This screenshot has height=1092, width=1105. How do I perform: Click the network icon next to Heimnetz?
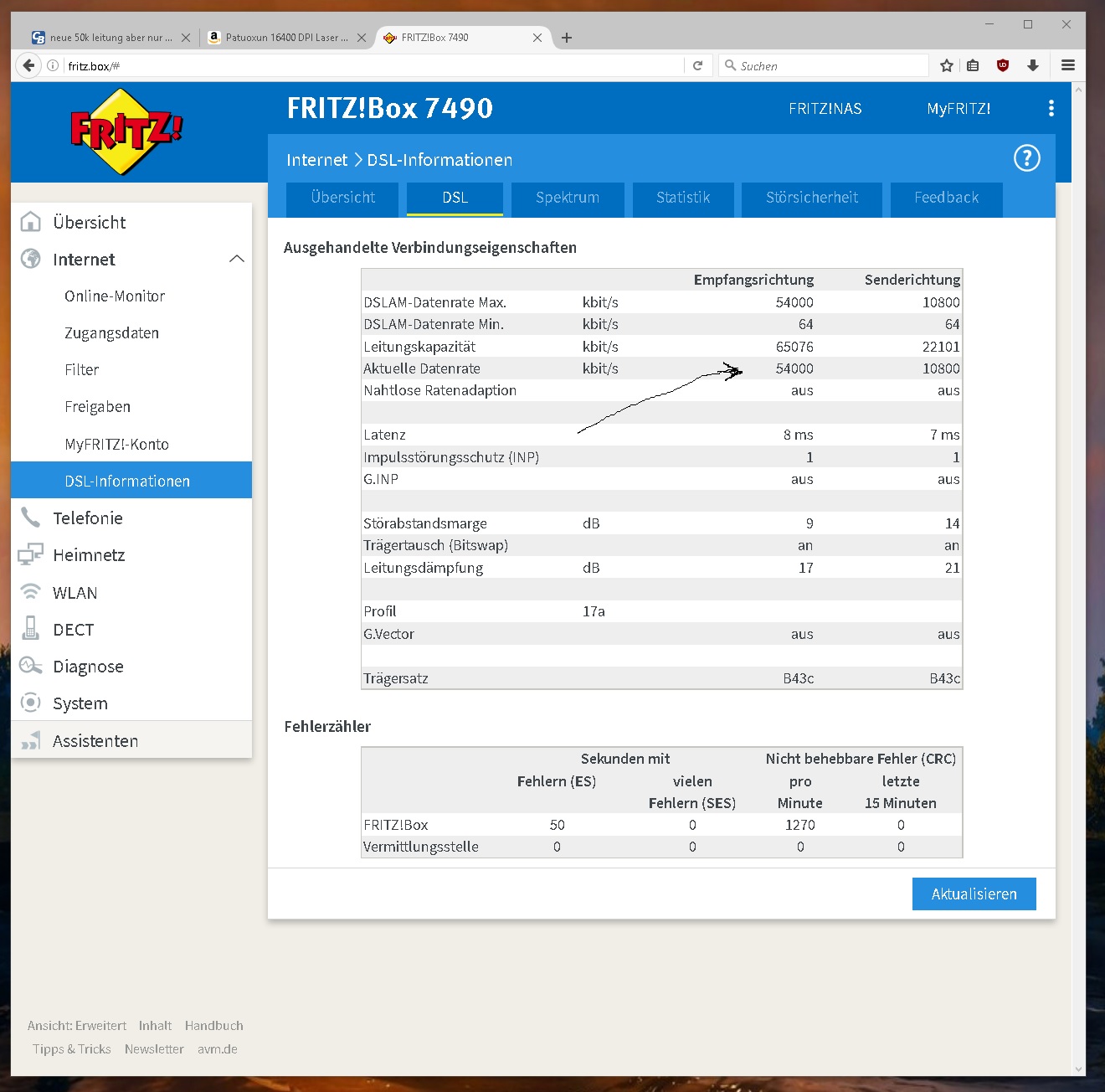[x=31, y=554]
